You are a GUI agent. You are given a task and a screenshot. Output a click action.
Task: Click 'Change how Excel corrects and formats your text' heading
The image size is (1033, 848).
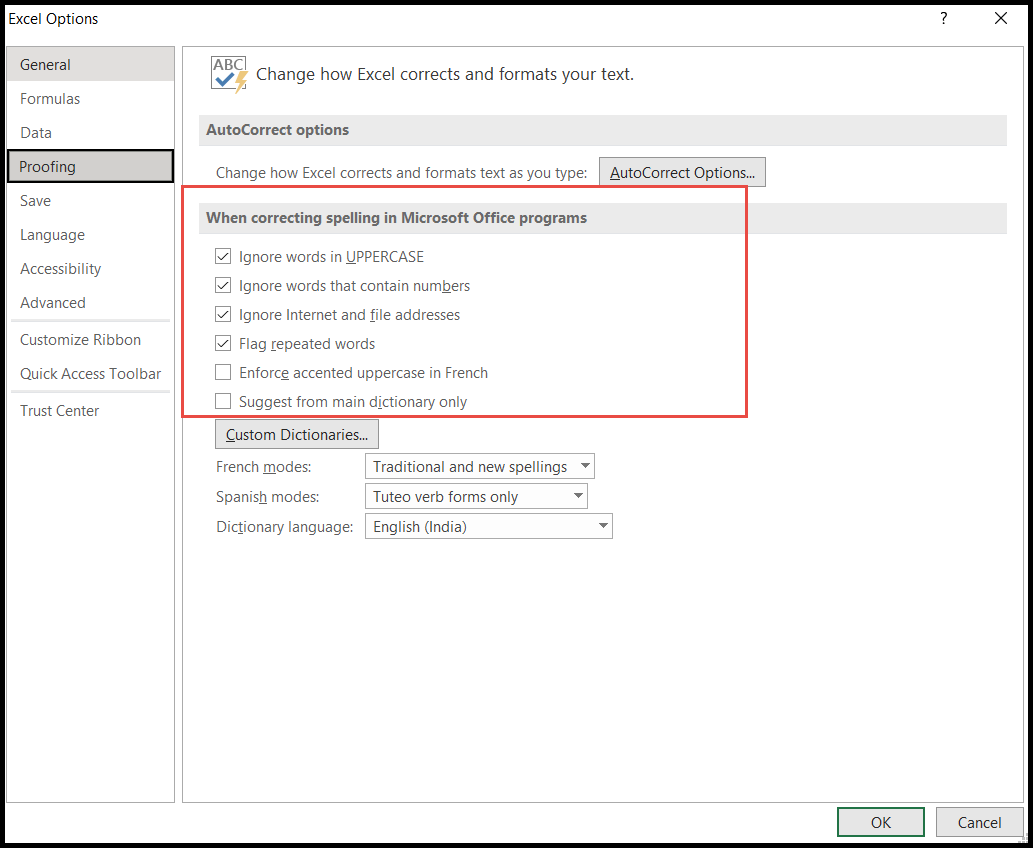[x=445, y=74]
